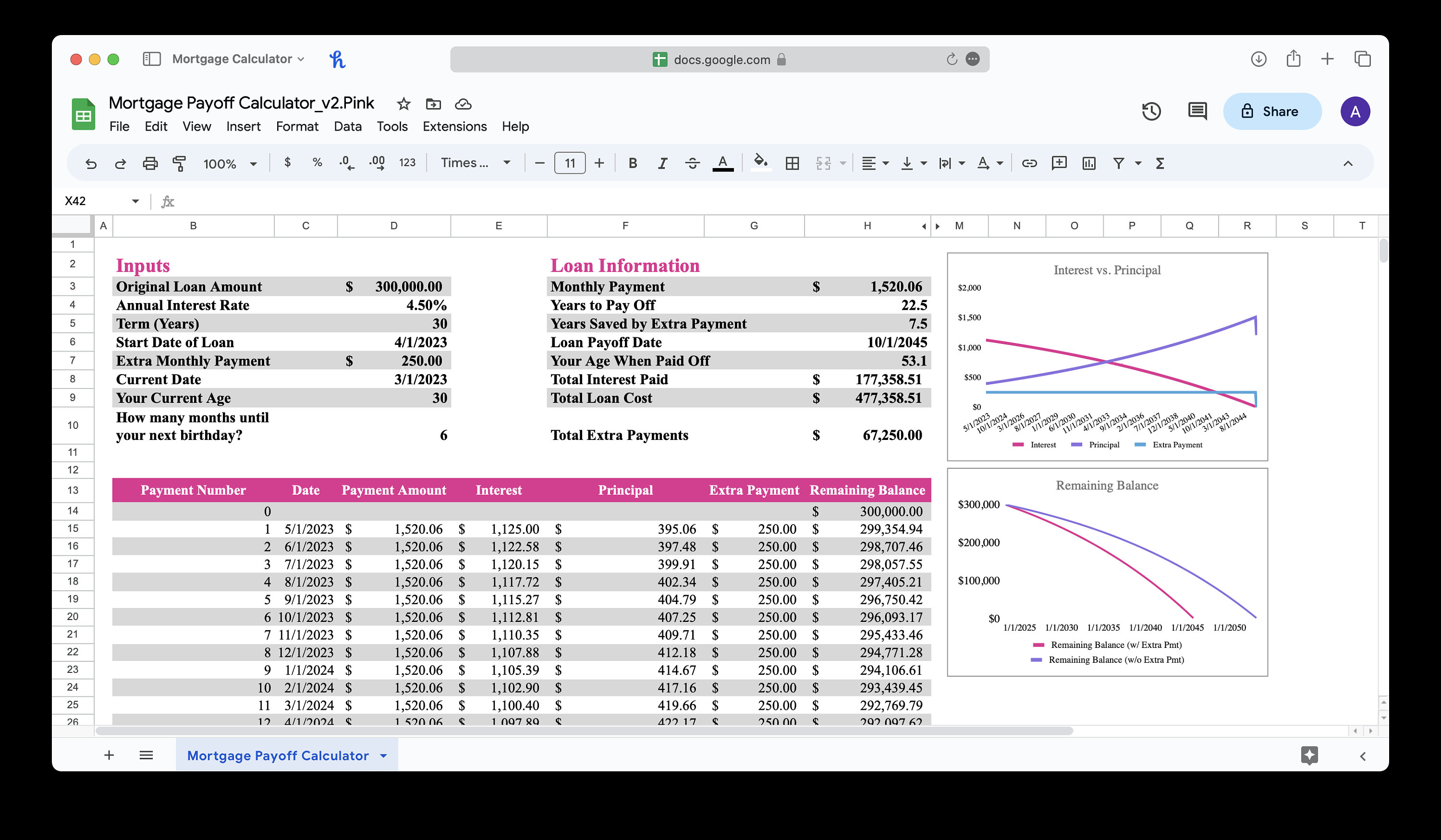The width and height of the screenshot is (1441, 840).
Task: Apply strikethrough formatting
Action: [x=693, y=163]
